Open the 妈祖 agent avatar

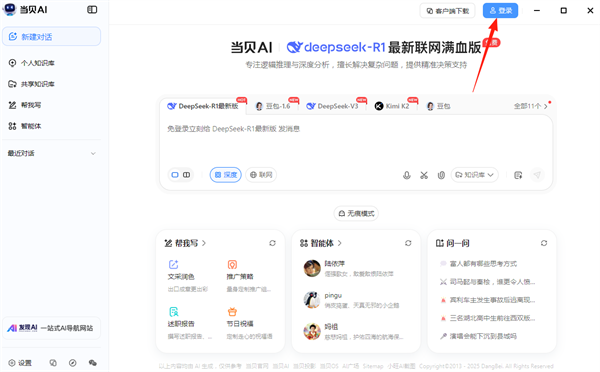[x=312, y=331]
